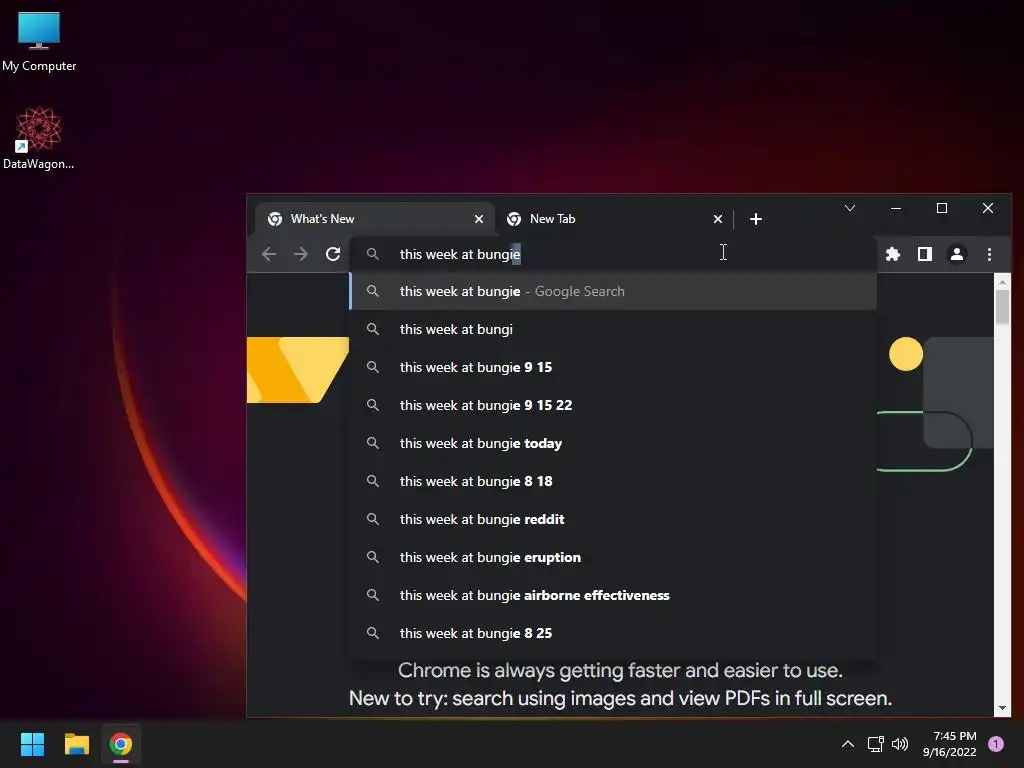Viewport: 1024px width, 768px height.
Task: Pick 'this week at bungie reddit' suggestion
Action: tap(613, 519)
